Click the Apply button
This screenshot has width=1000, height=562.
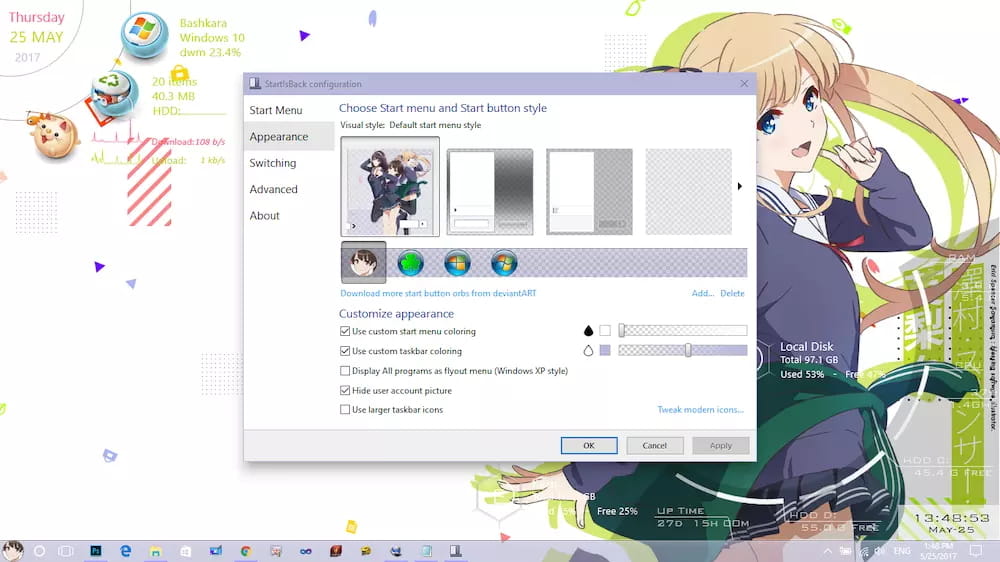721,445
